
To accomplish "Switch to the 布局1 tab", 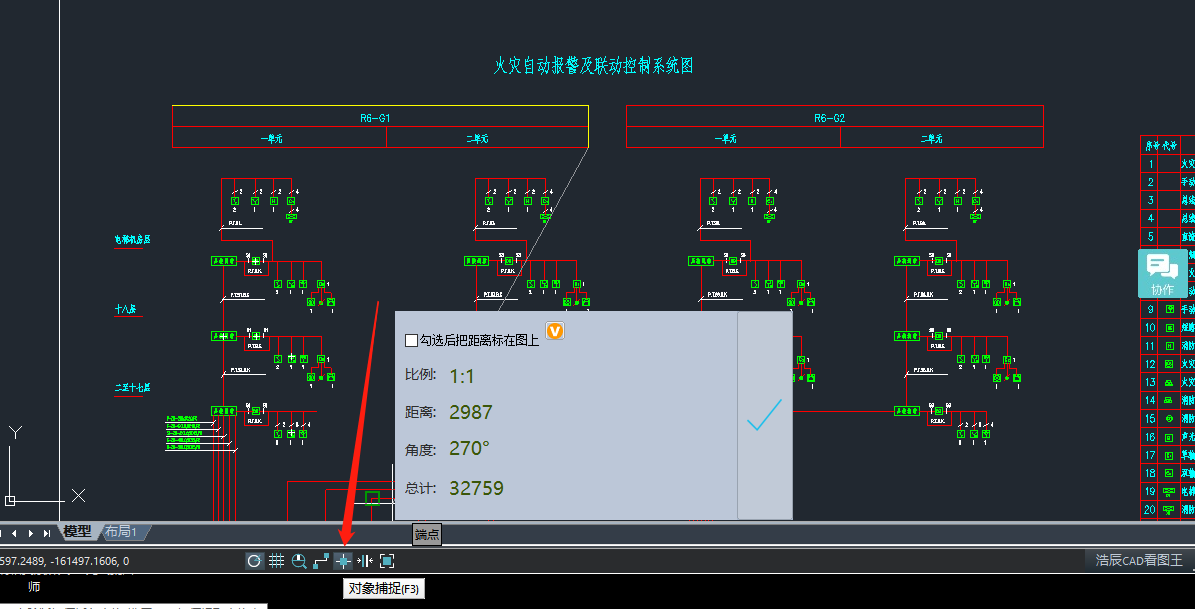I will pos(120,531).
